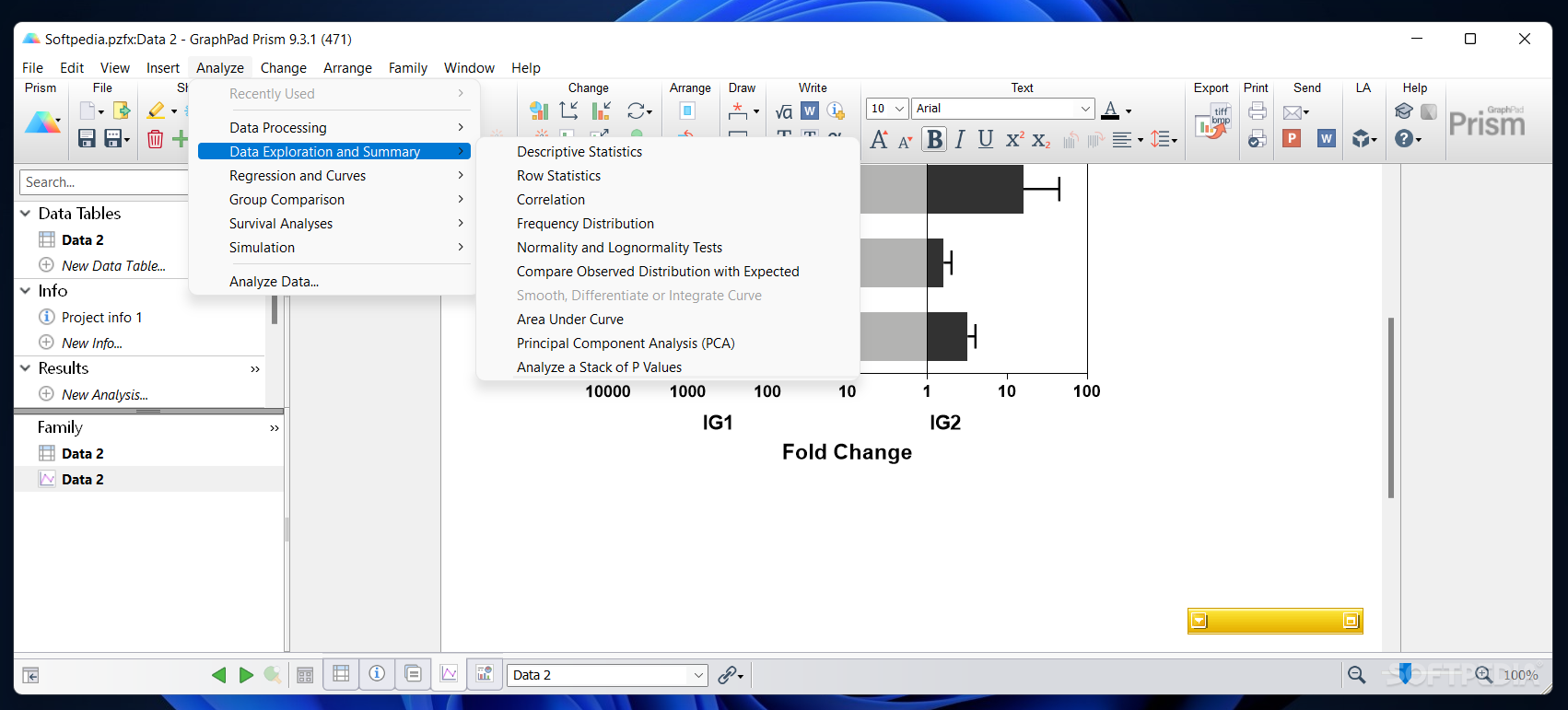The height and width of the screenshot is (710, 1568).
Task: Collapse the Results section in navigator
Action: coord(25,368)
